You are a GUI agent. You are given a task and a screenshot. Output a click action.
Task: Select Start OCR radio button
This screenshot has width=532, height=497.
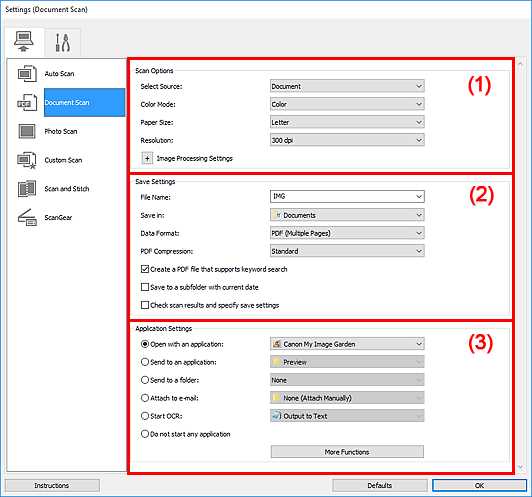point(145,416)
